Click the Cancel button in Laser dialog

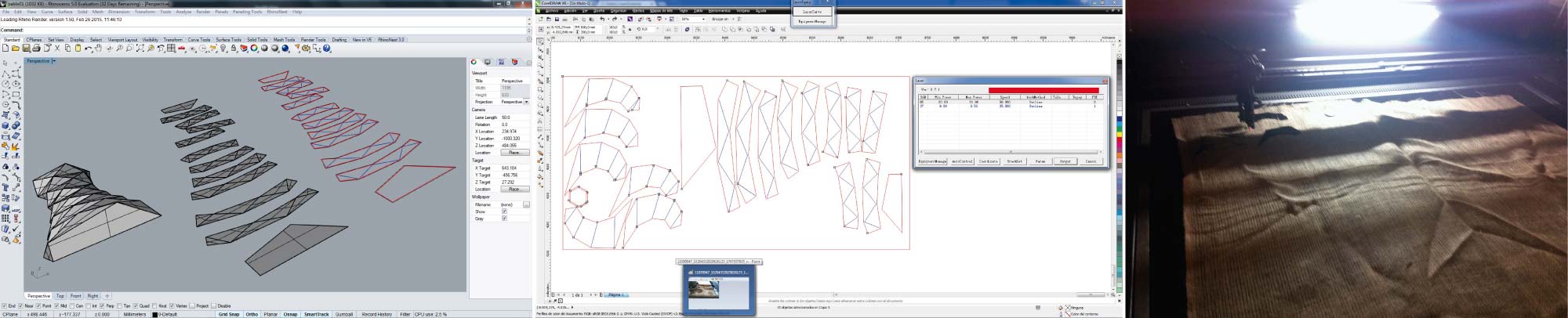(1091, 161)
